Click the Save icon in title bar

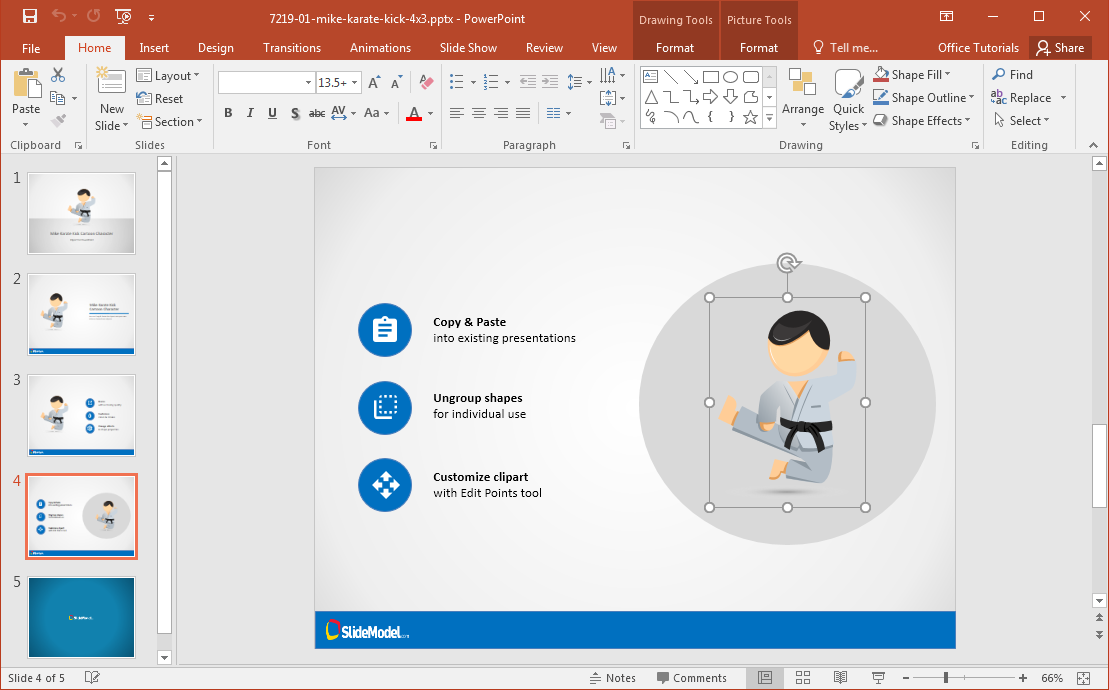[x=29, y=16]
